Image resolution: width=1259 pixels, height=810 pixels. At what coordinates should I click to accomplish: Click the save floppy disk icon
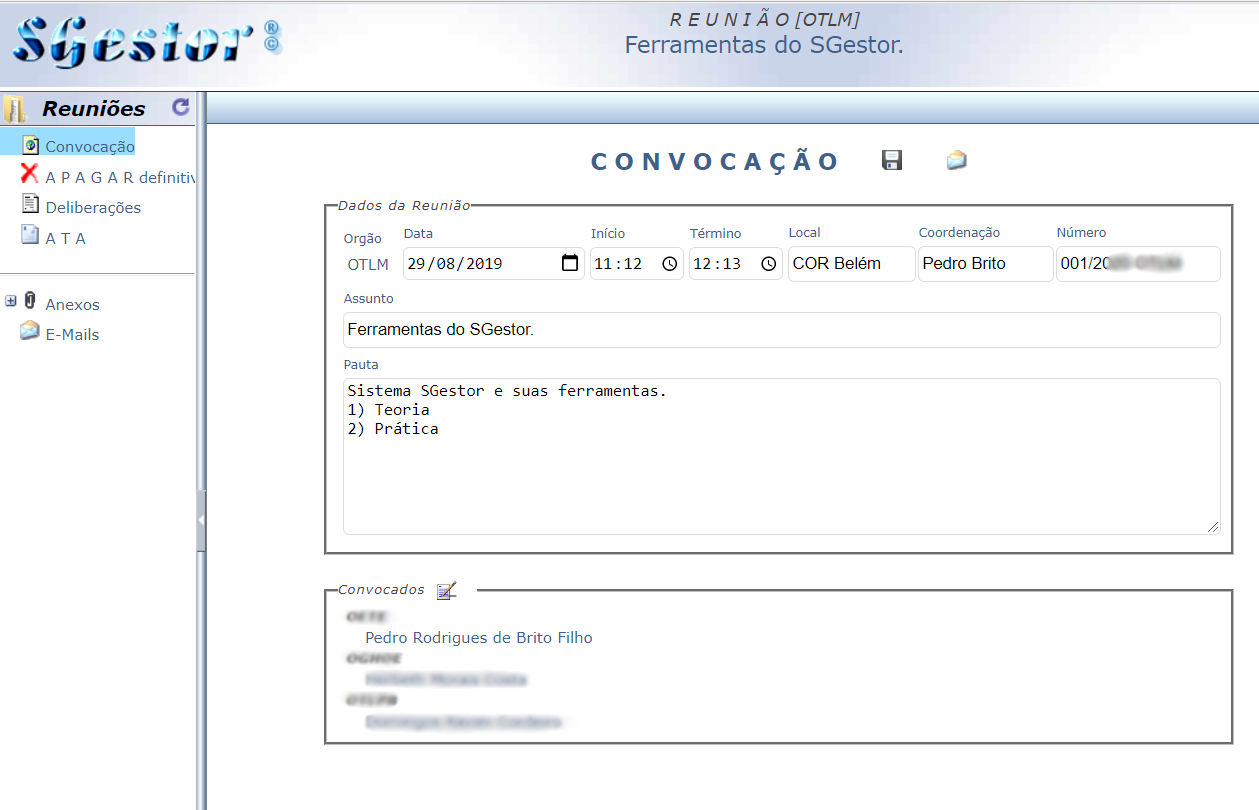[x=892, y=160]
